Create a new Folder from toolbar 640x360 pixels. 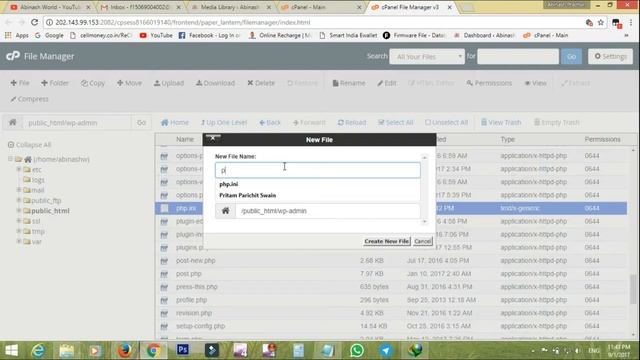click(54, 83)
